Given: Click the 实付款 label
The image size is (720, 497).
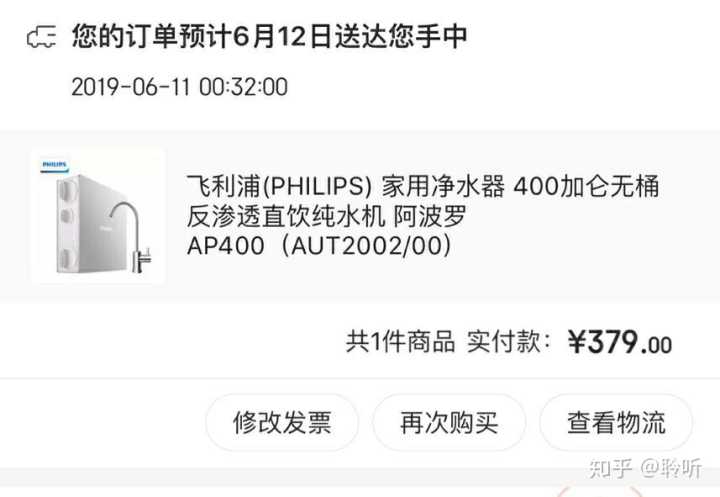Looking at the screenshot, I should click(509, 342).
